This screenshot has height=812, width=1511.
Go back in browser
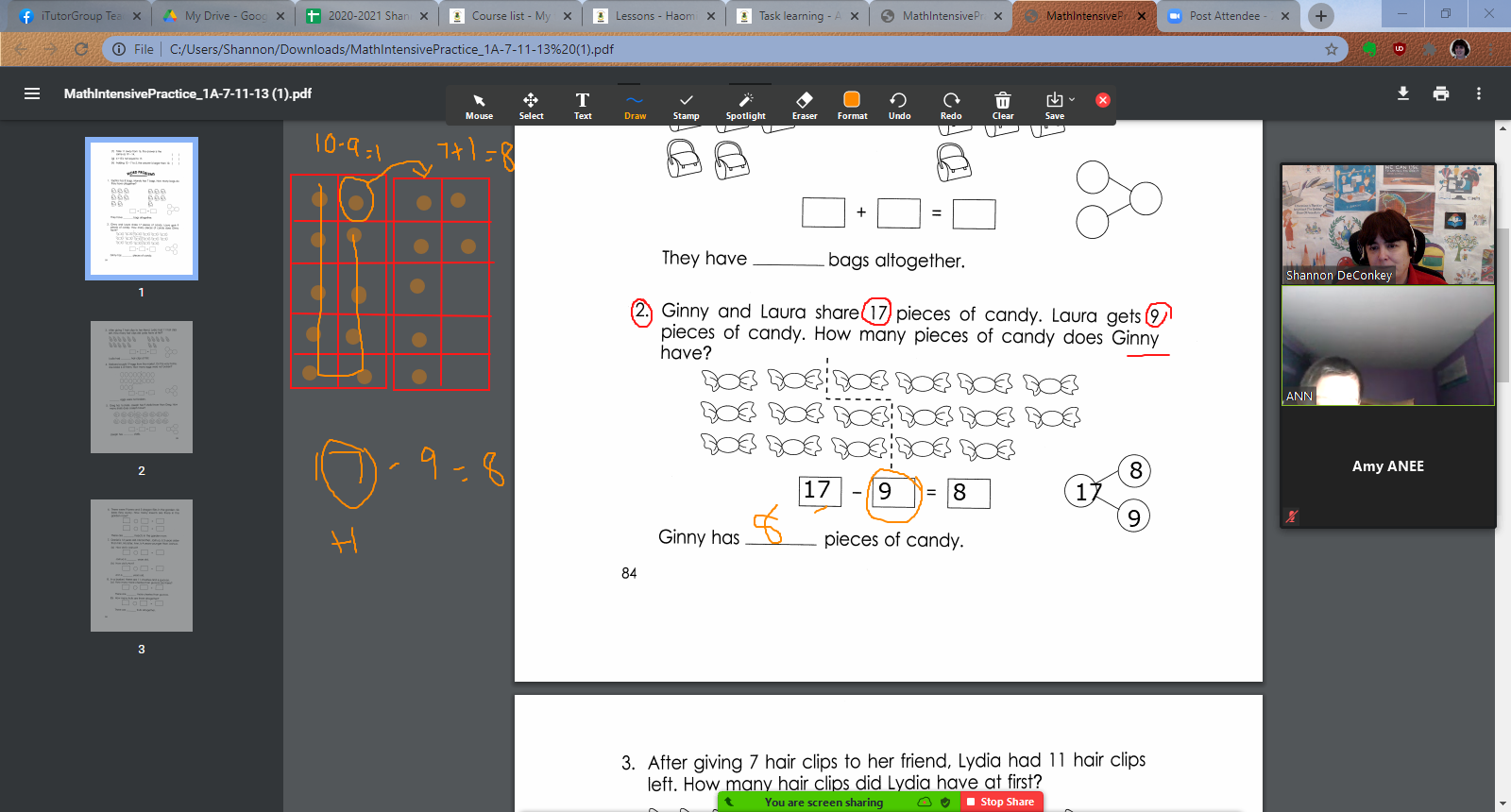[21, 49]
